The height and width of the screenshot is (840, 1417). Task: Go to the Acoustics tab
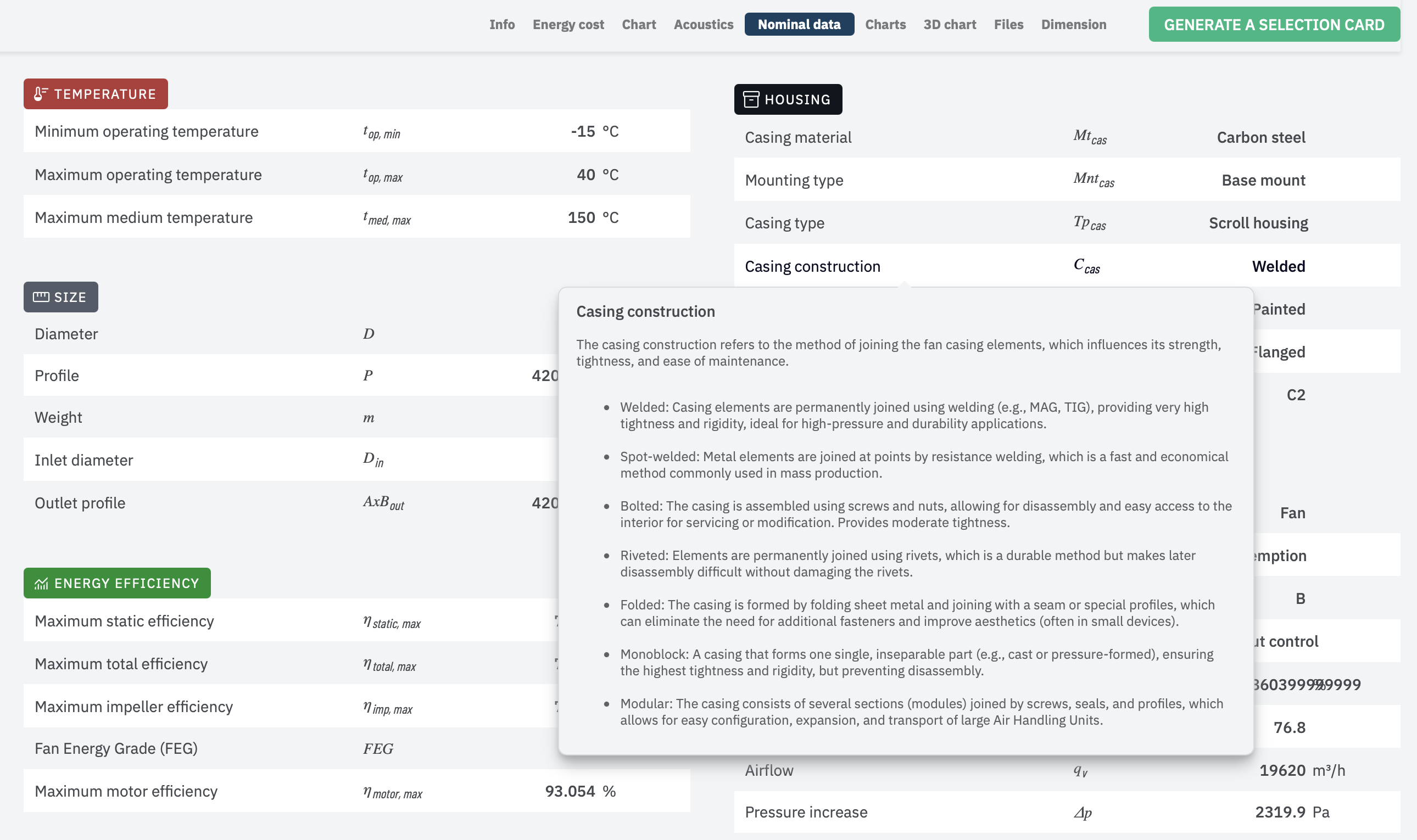pyautogui.click(x=703, y=24)
